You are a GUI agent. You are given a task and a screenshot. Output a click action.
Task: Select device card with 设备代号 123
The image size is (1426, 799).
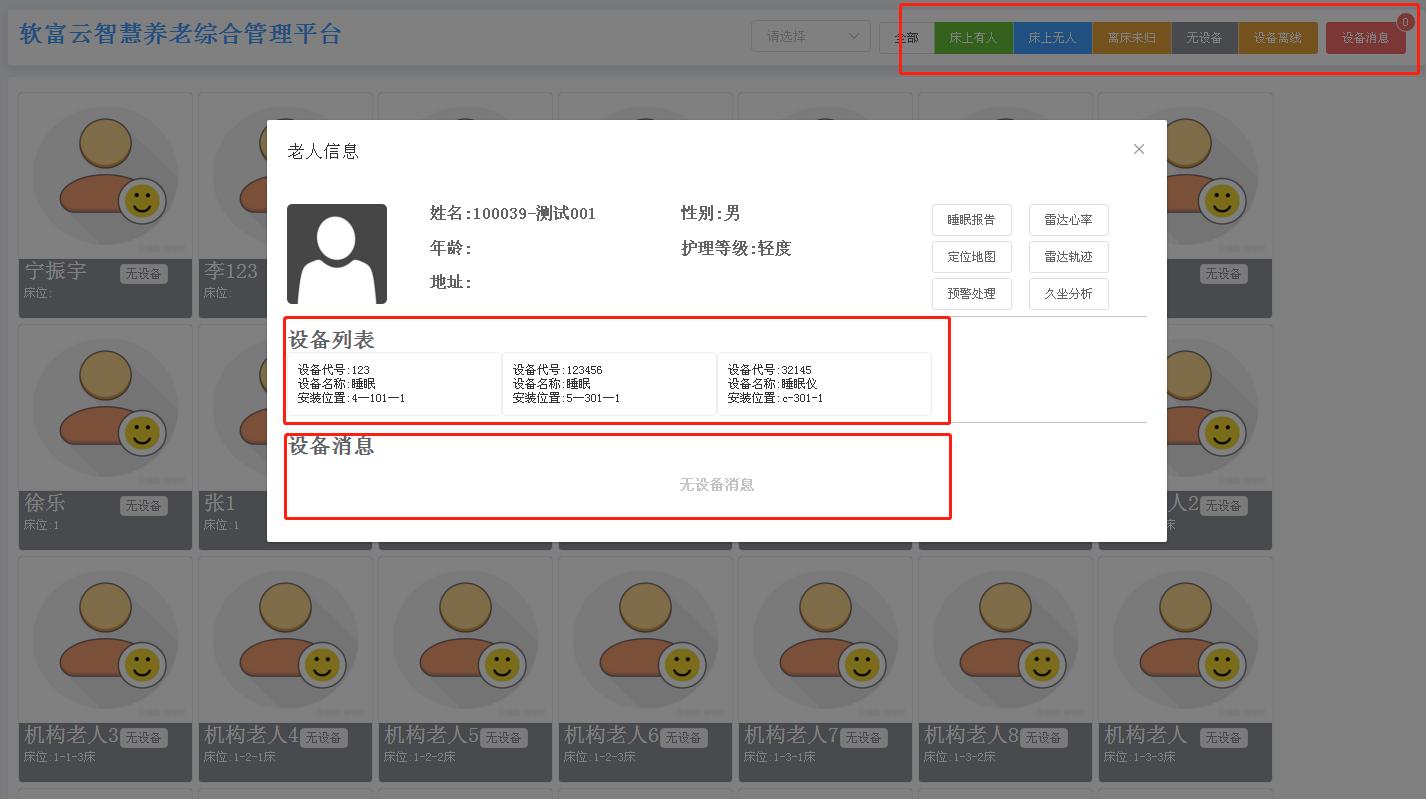point(393,384)
